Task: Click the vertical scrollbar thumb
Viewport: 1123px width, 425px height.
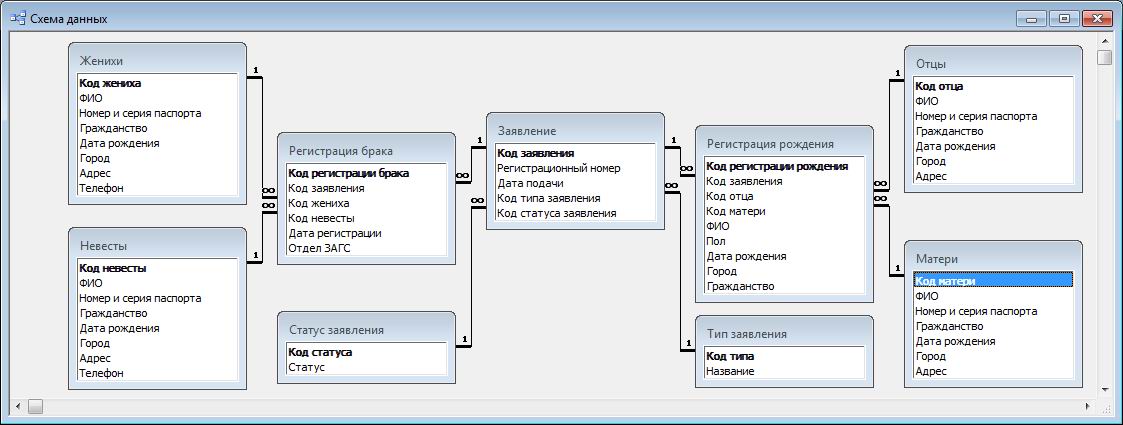Action: [x=1104, y=57]
